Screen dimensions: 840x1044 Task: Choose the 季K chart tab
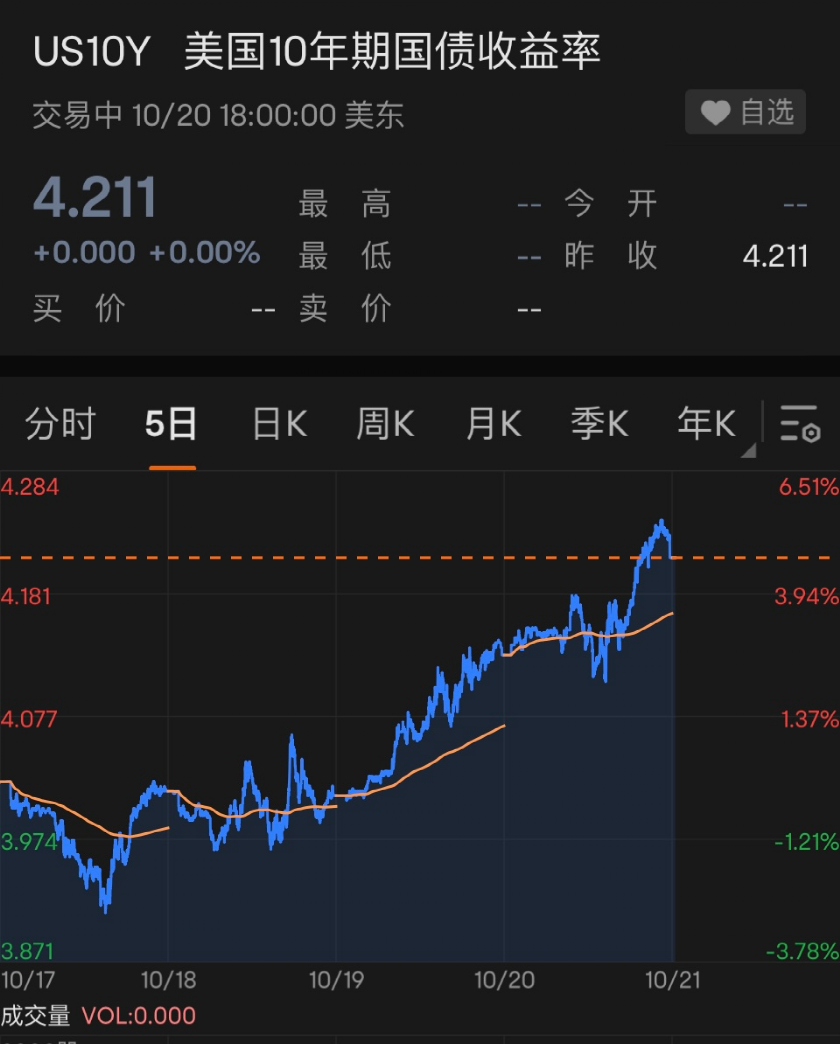[x=599, y=425]
